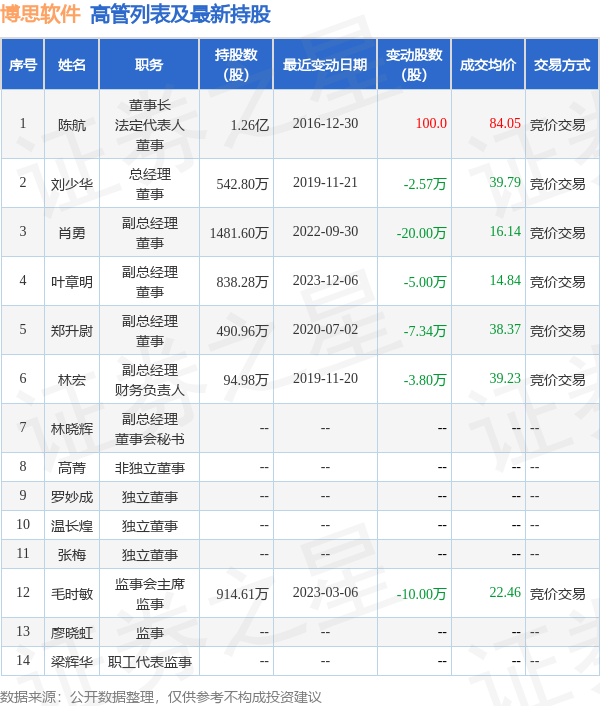Screen dimensions: 600x706
Task: Click the holding 1481.60万
Action: 239,233
